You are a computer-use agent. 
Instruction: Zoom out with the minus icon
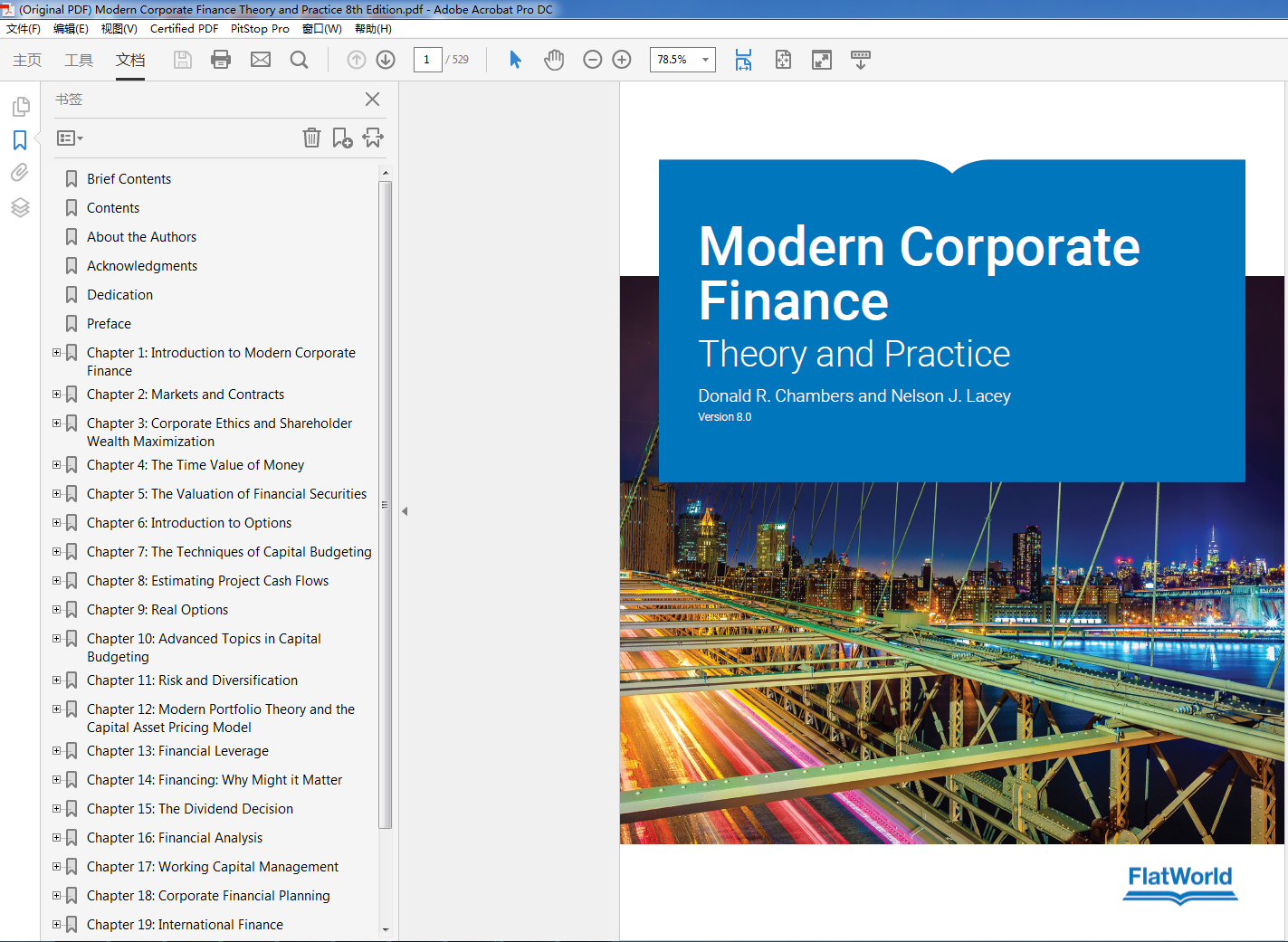[593, 60]
